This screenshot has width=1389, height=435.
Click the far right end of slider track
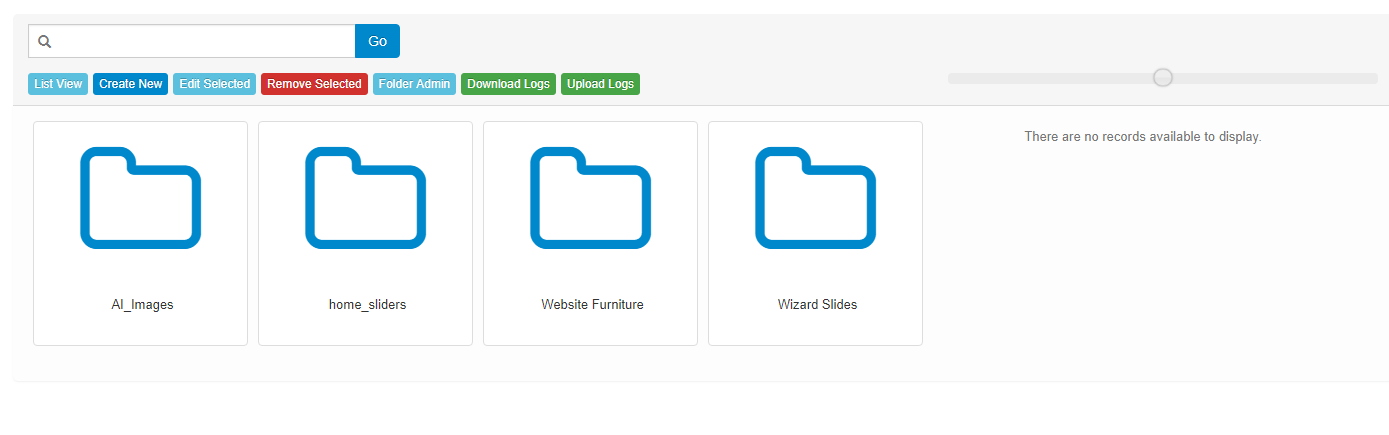point(1372,78)
